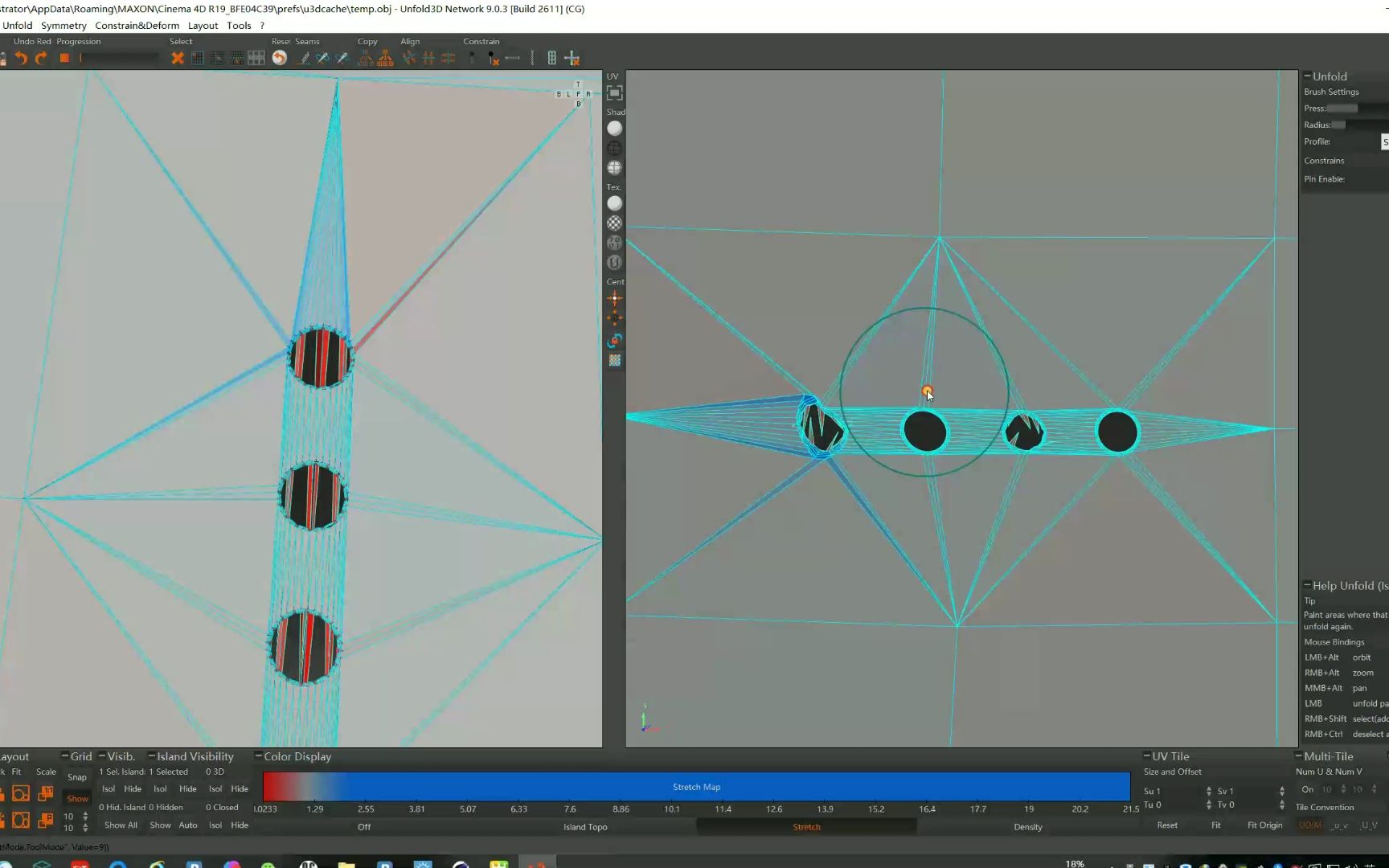This screenshot has height=868, width=1389.
Task: Collapse the Color Display panel
Action: pos(259,755)
